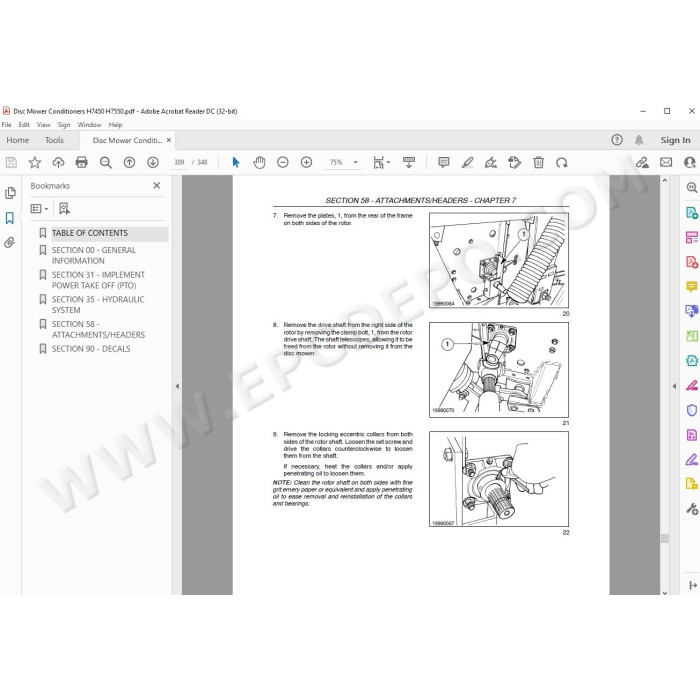Viewport: 700px width, 700px height.
Task: Open the notifications bell
Action: [639, 140]
